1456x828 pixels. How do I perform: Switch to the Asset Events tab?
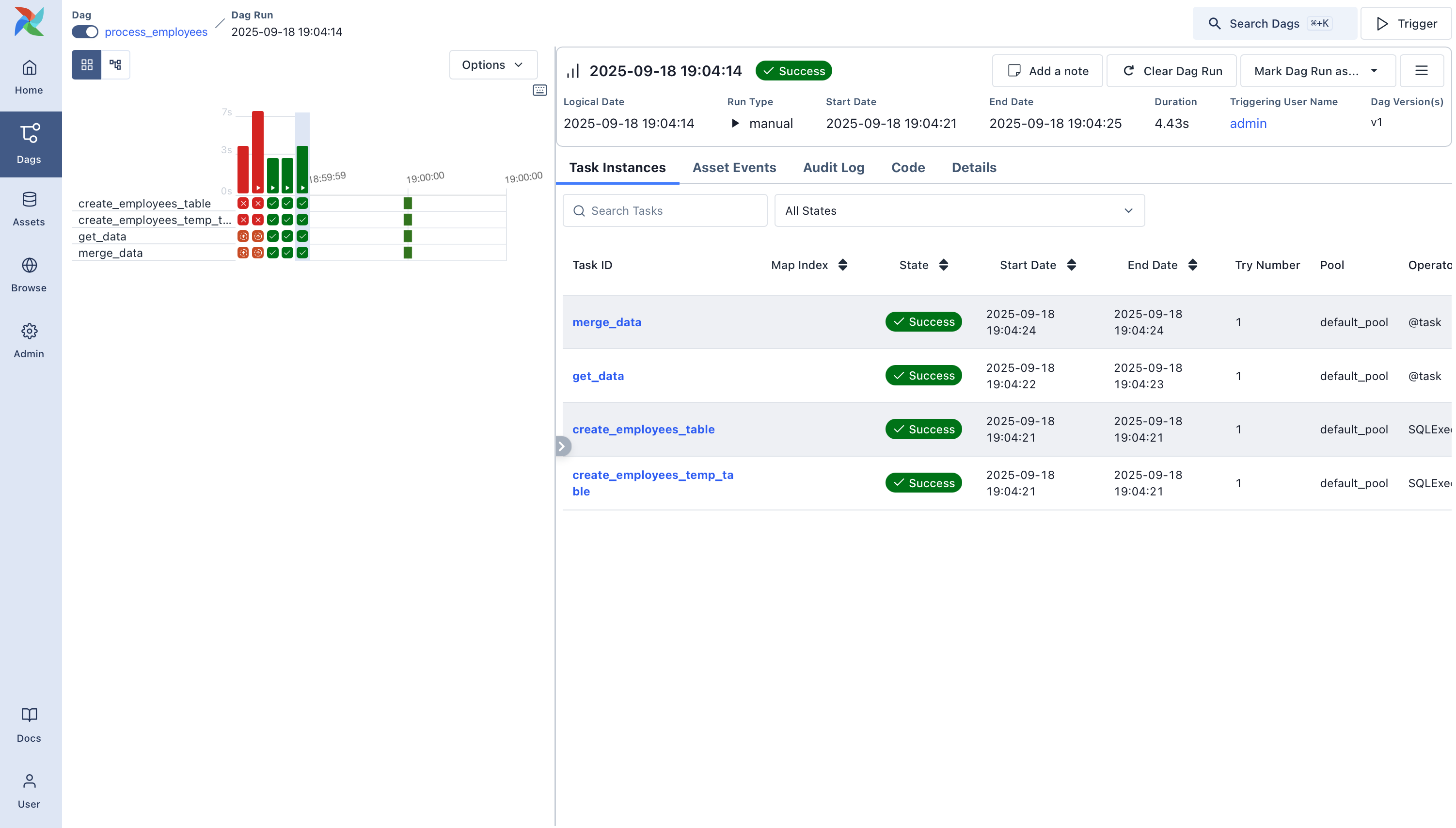pyautogui.click(x=734, y=167)
